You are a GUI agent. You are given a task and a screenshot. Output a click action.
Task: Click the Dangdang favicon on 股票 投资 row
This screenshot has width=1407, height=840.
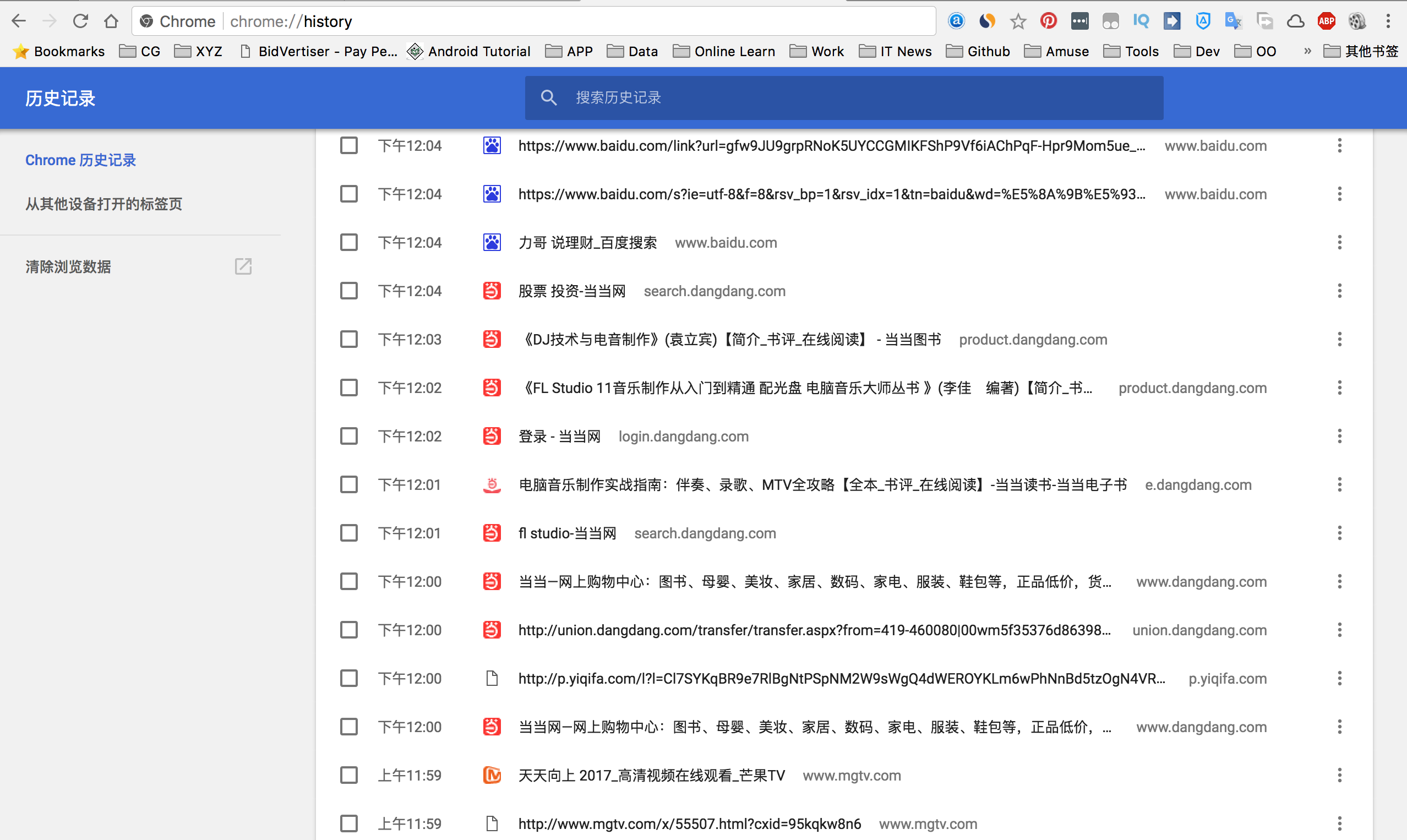[x=492, y=291]
